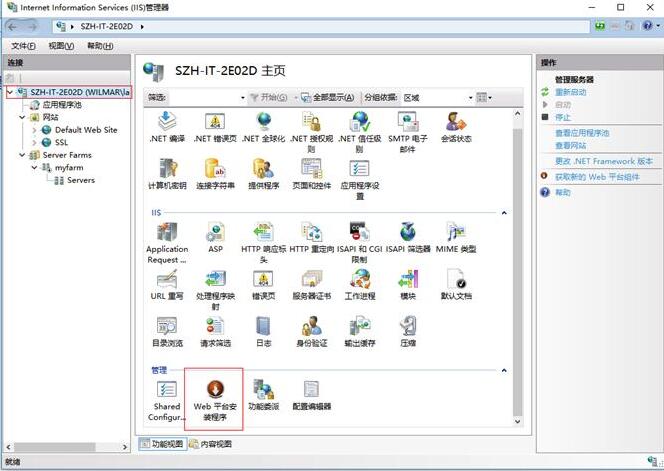Viewport: 664px width, 471px height.
Task: Open the .NET 编译 feature
Action: (x=167, y=126)
